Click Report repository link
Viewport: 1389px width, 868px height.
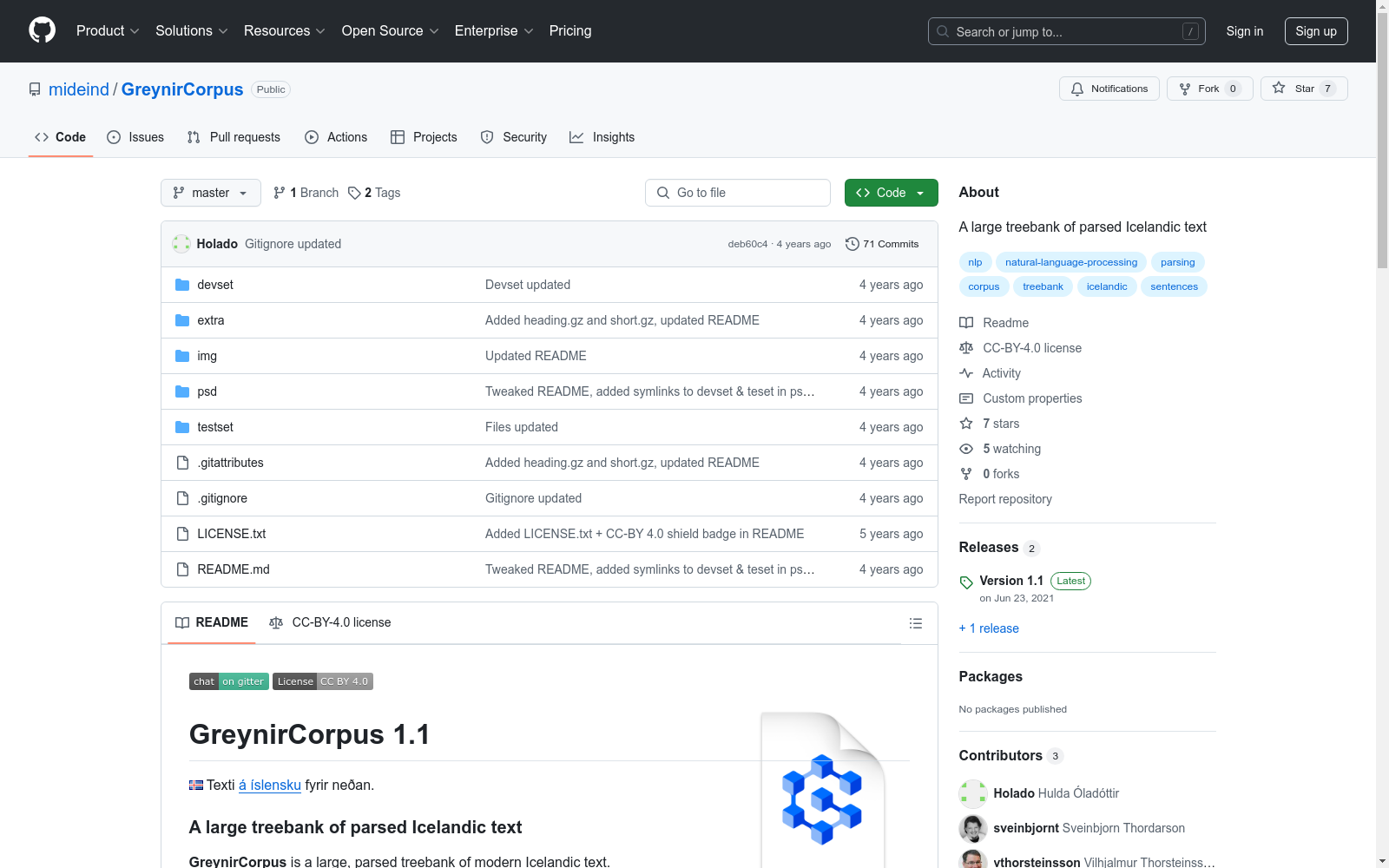1005,499
